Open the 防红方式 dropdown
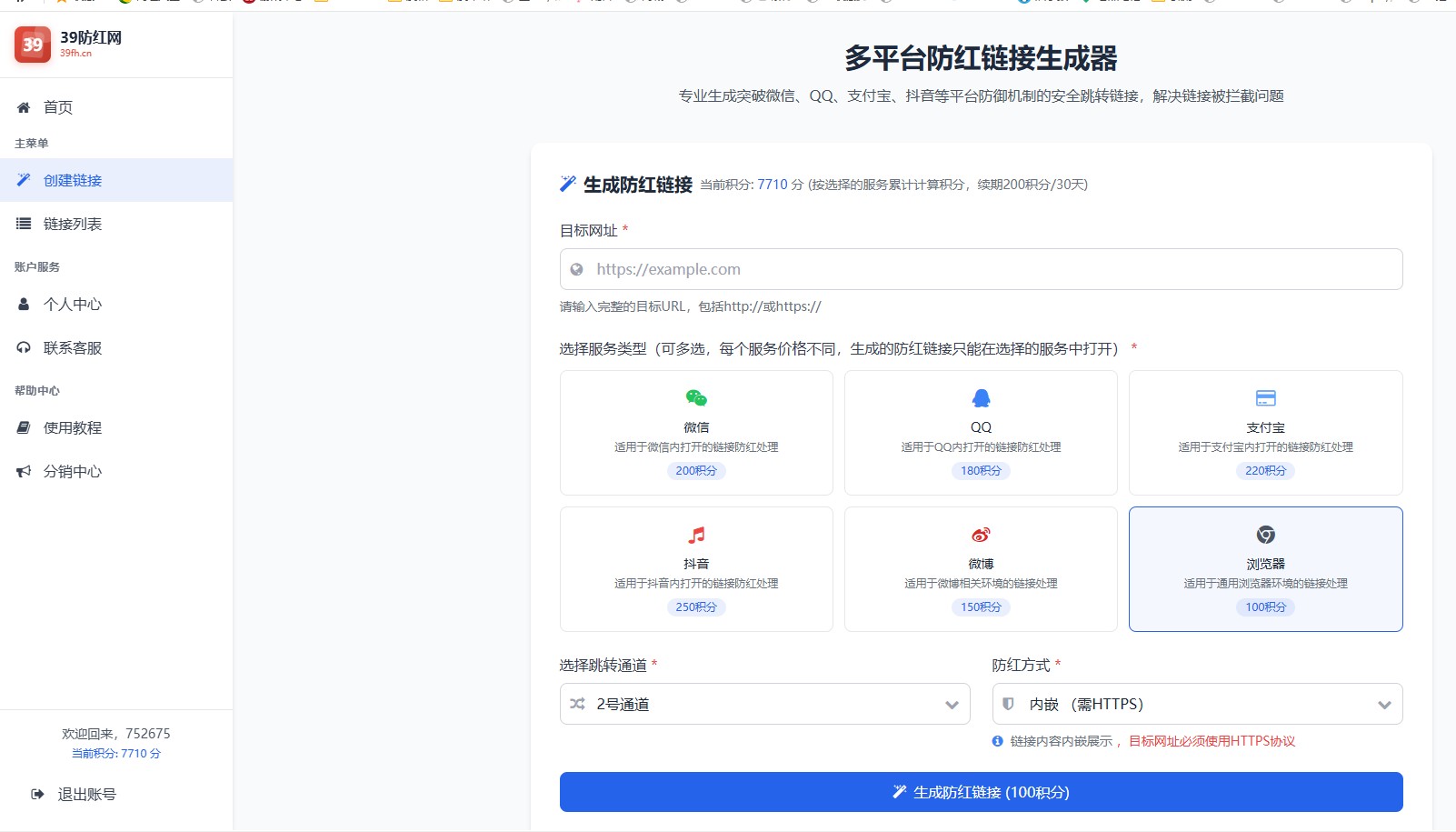 click(x=1196, y=704)
